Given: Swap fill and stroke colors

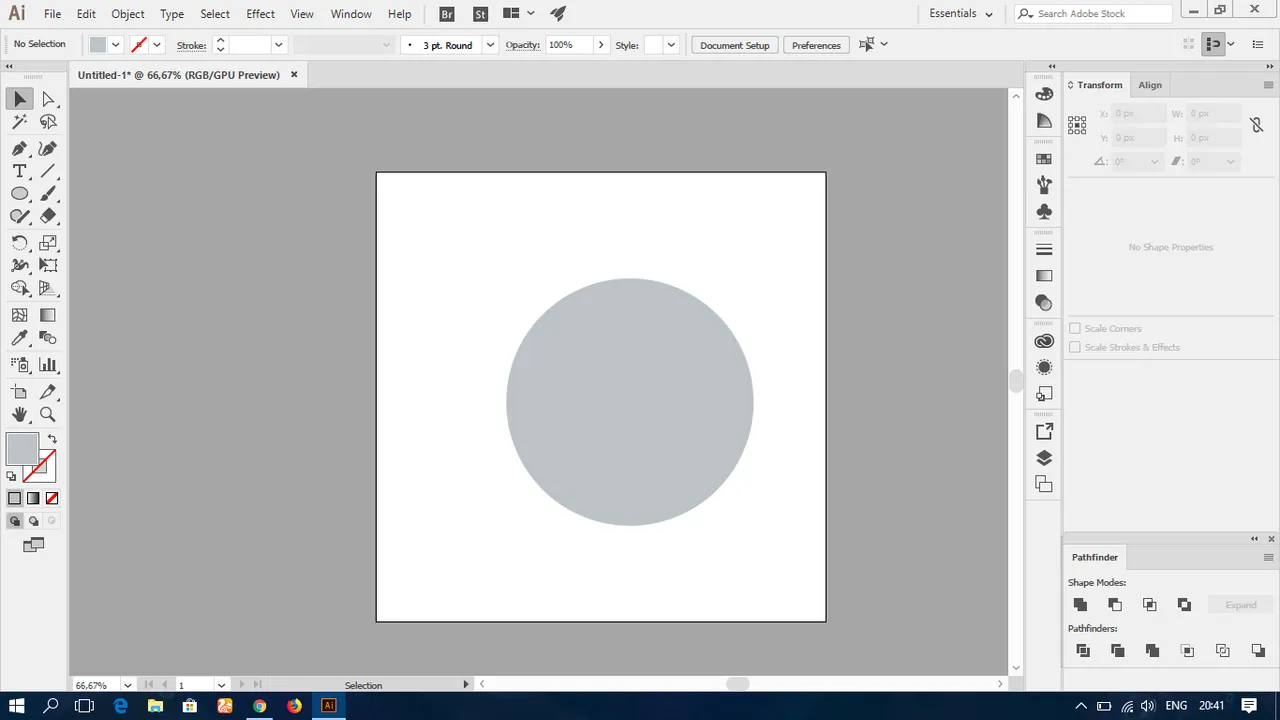Looking at the screenshot, I should (52, 439).
